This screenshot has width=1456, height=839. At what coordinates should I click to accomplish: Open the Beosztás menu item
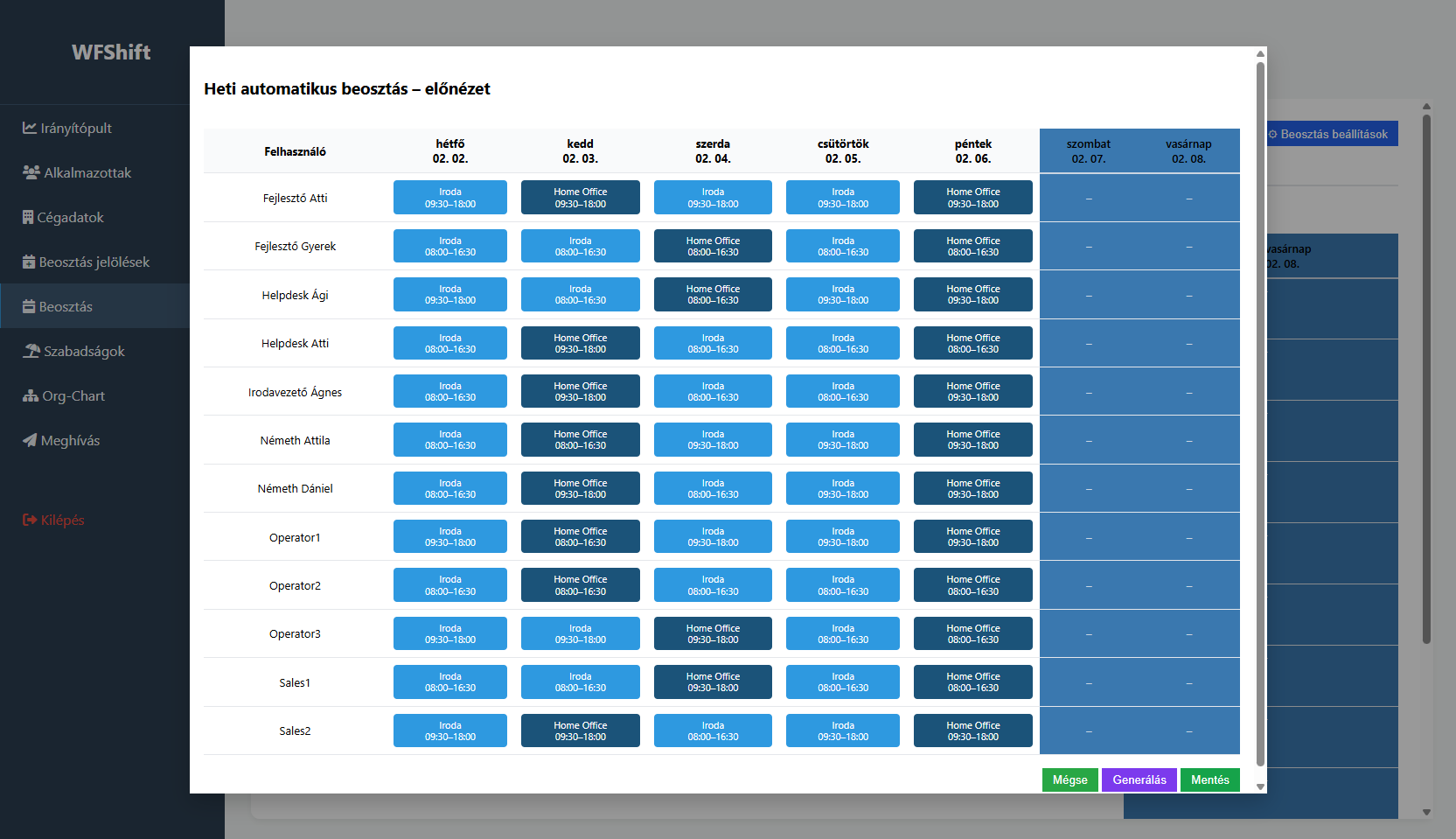pyautogui.click(x=66, y=306)
